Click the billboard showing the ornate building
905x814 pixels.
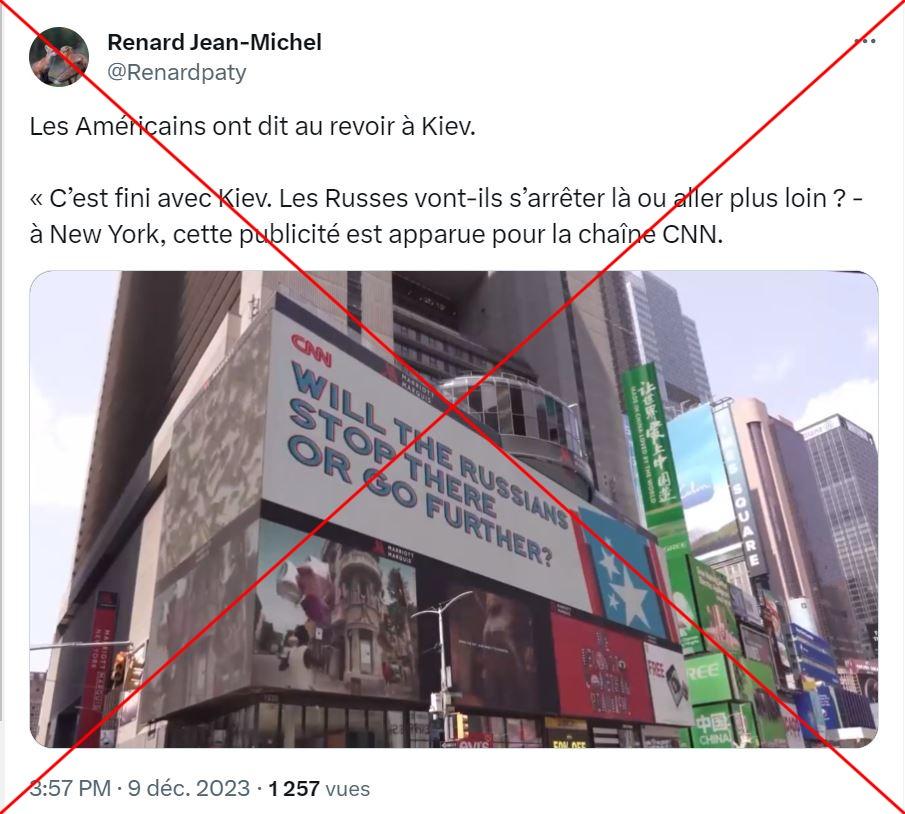coord(336,608)
